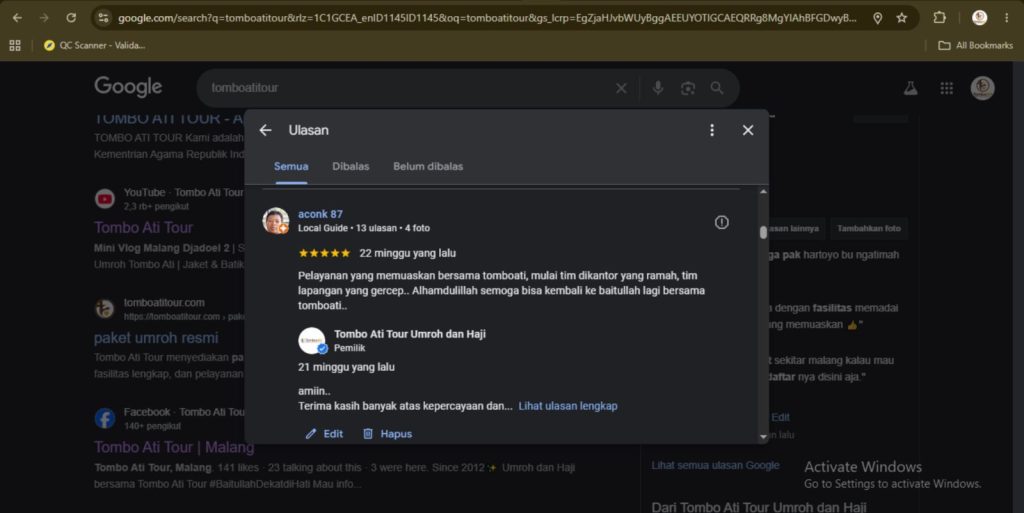1024x513 pixels.
Task: Click the review list scrollbar thumb
Action: (x=763, y=232)
